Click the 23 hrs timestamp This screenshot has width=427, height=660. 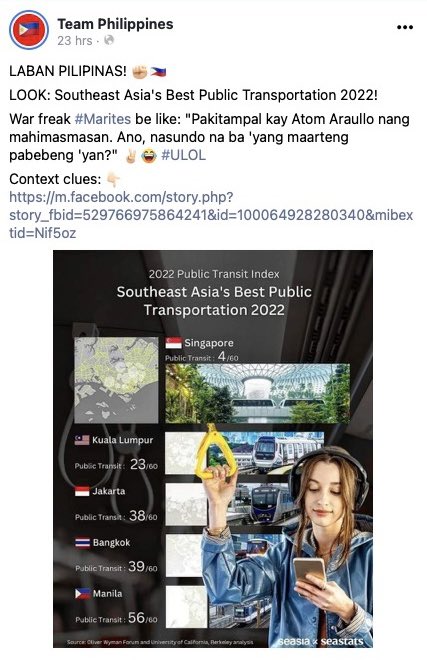[x=75, y=41]
